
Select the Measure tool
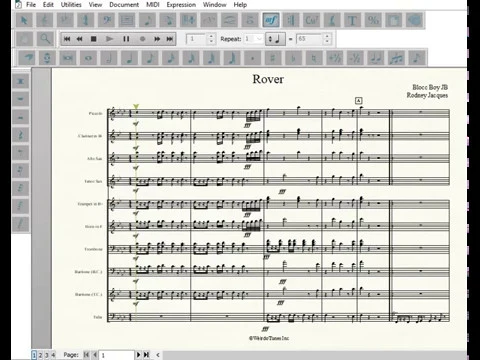coord(127,20)
